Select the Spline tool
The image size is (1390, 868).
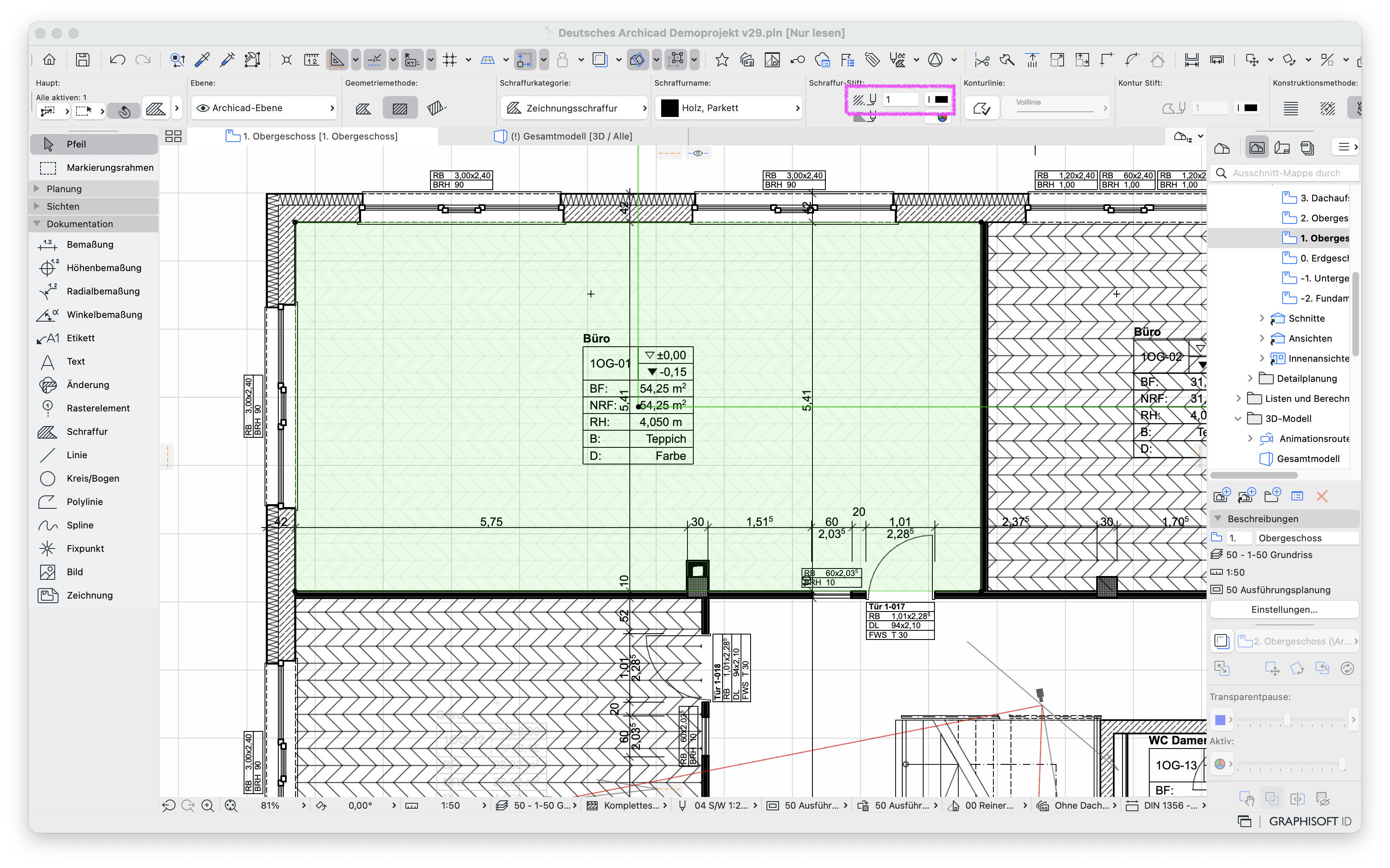click(x=94, y=525)
